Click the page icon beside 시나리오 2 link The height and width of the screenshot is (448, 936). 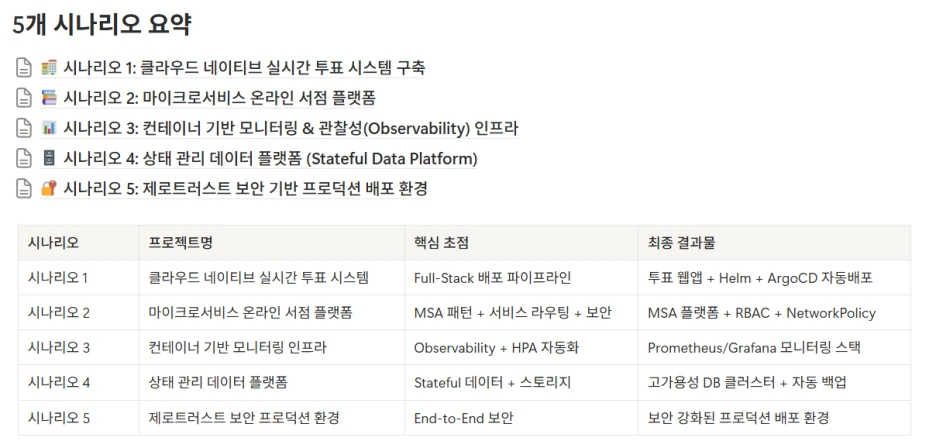(x=23, y=98)
